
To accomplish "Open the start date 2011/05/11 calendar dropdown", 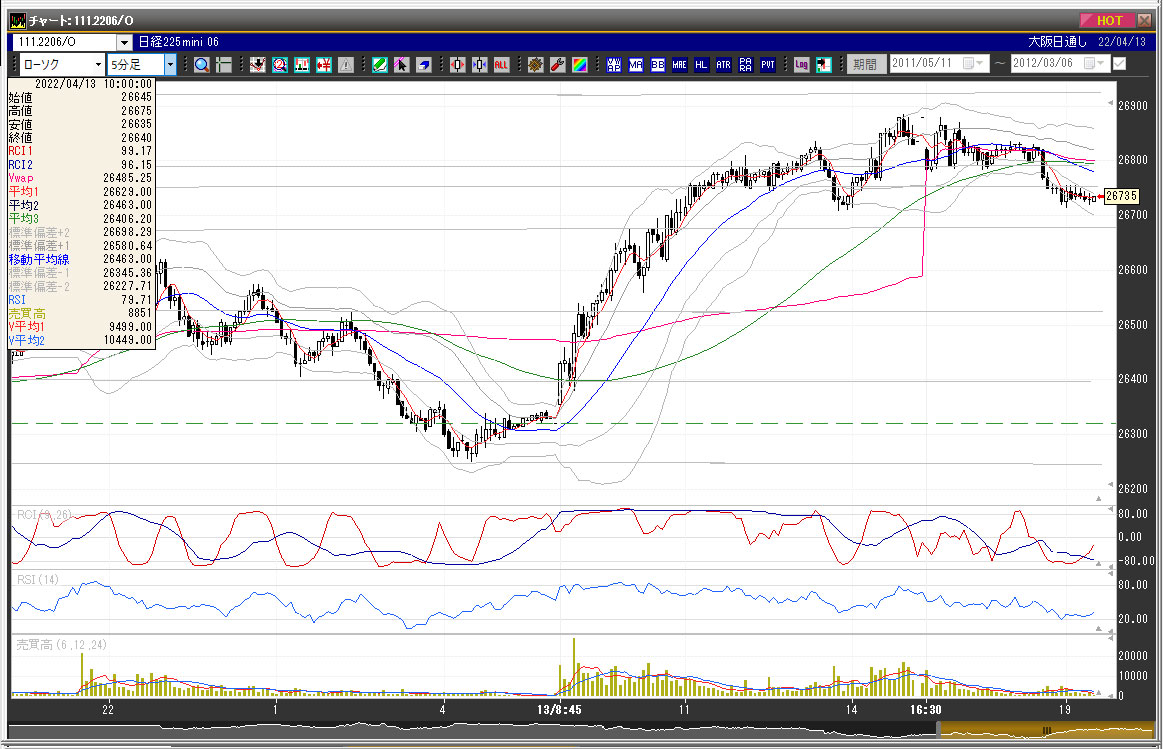I will point(972,64).
